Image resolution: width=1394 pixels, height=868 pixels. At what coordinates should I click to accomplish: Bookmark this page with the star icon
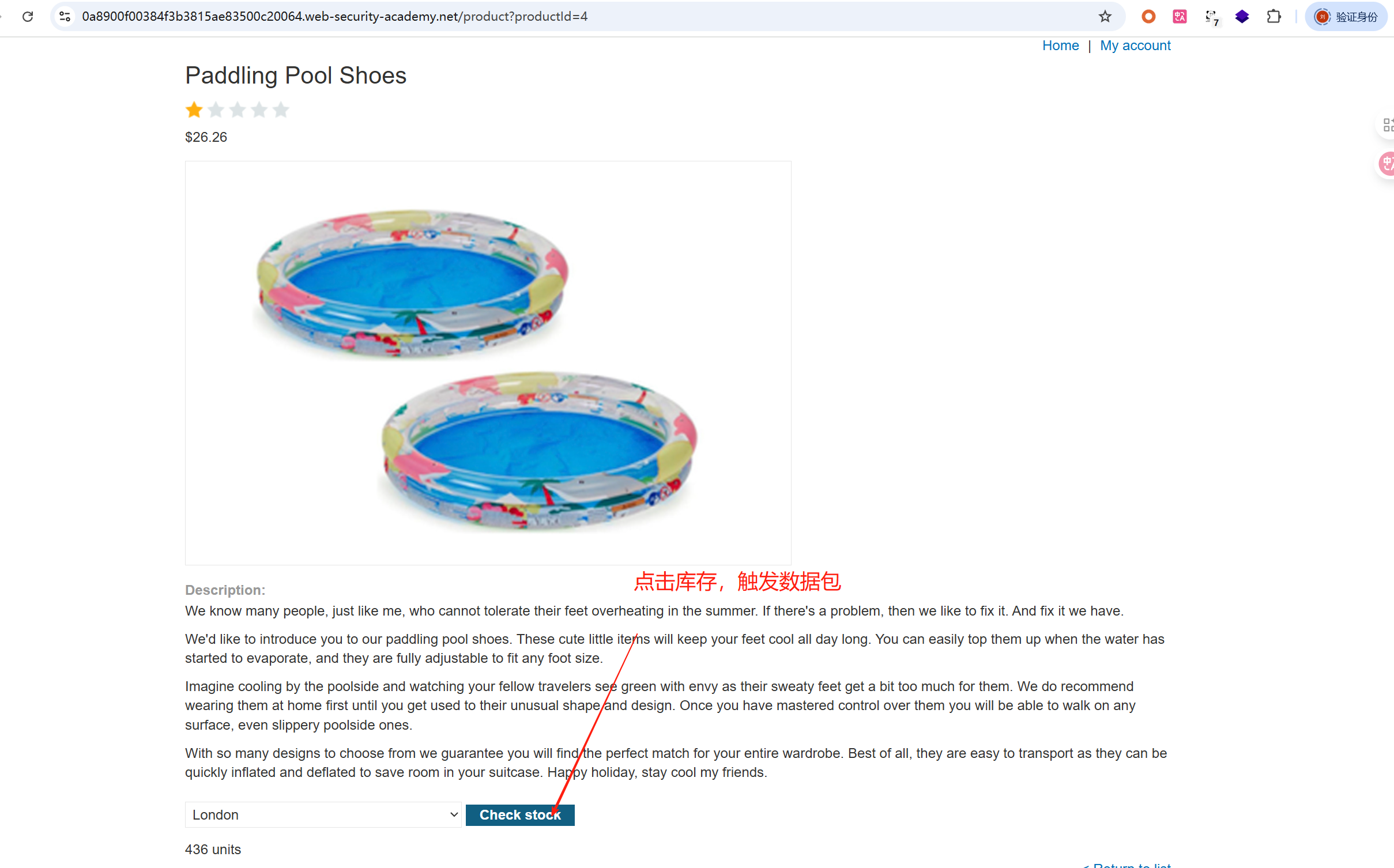pyautogui.click(x=1105, y=17)
